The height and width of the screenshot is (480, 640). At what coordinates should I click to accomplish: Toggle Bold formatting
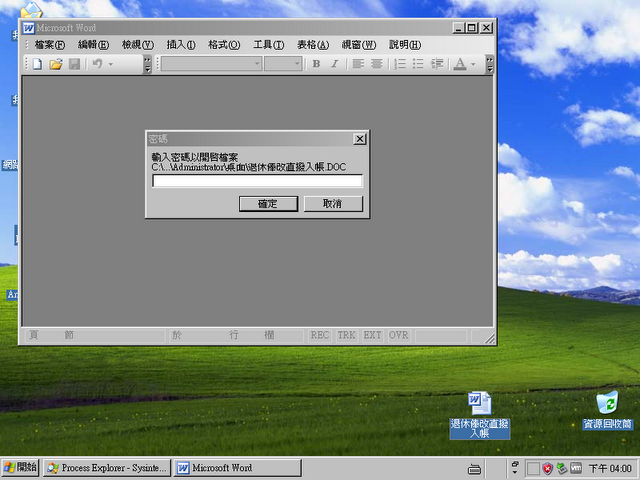pyautogui.click(x=316, y=64)
